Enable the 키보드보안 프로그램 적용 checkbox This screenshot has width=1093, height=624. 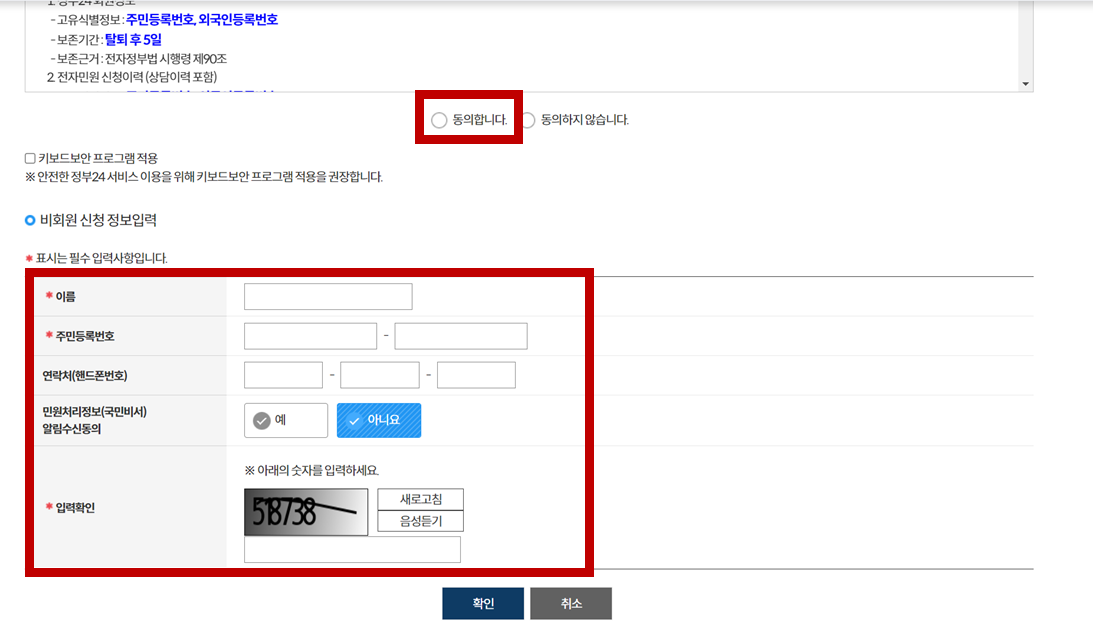coord(29,160)
